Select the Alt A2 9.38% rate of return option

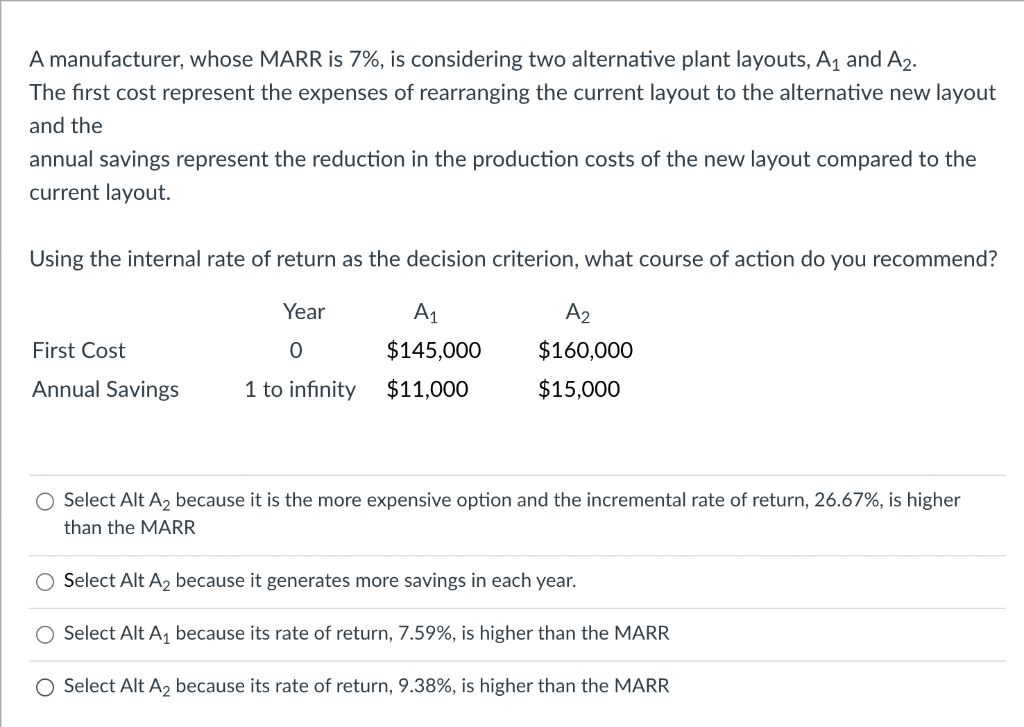coord(45,687)
